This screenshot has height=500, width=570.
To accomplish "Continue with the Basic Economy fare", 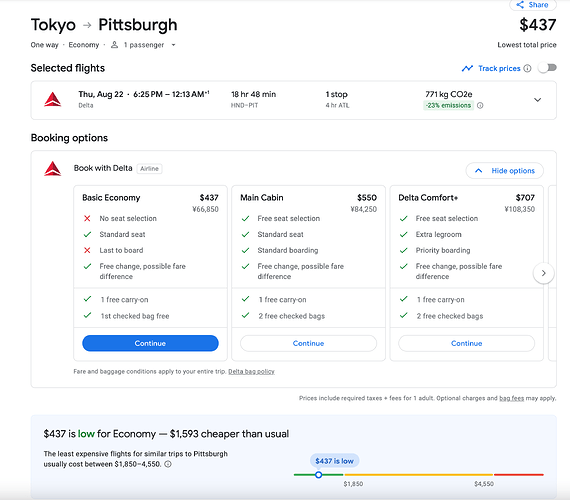I will tap(150, 343).
